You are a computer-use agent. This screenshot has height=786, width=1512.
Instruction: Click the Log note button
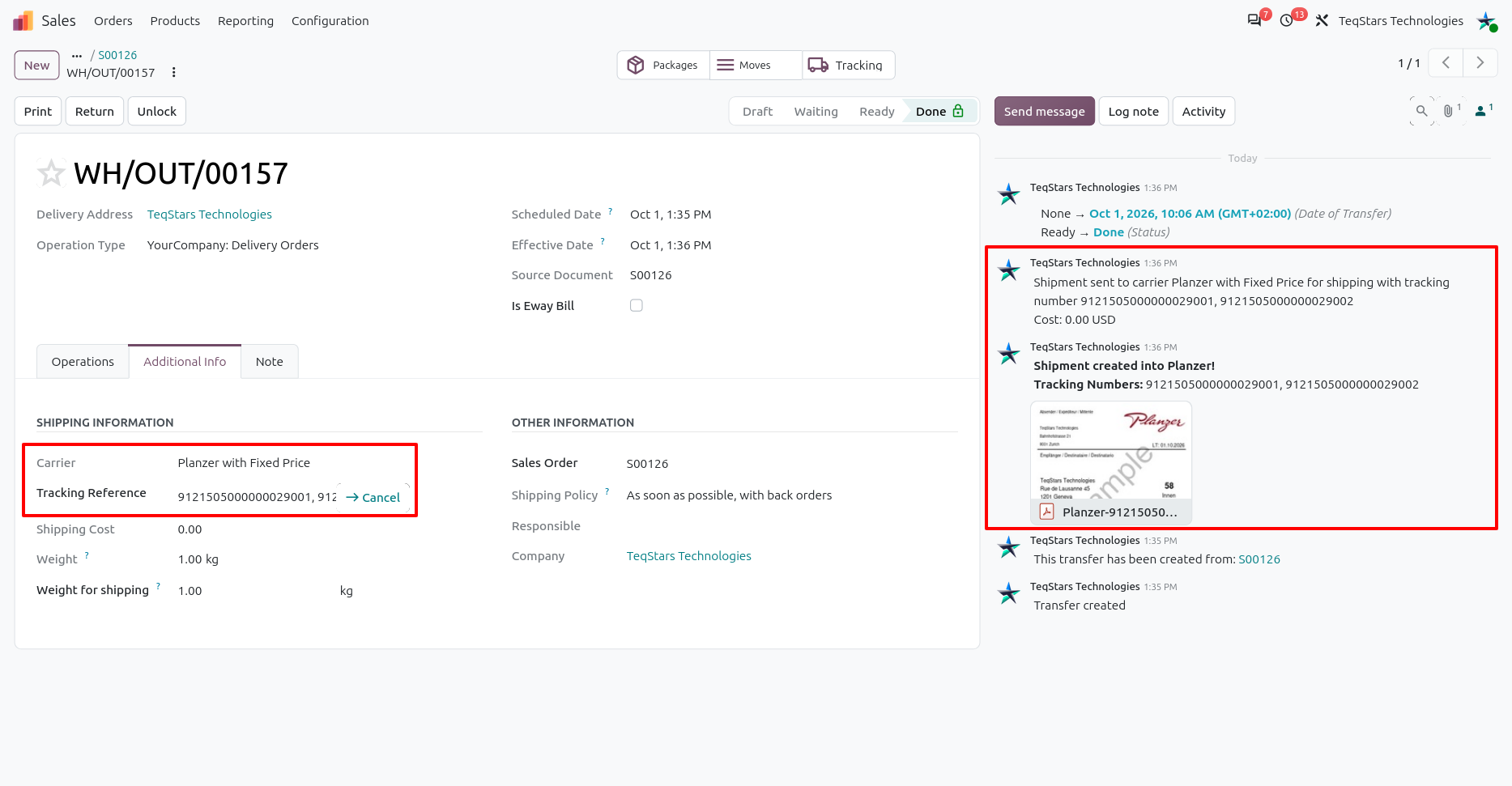(1134, 112)
